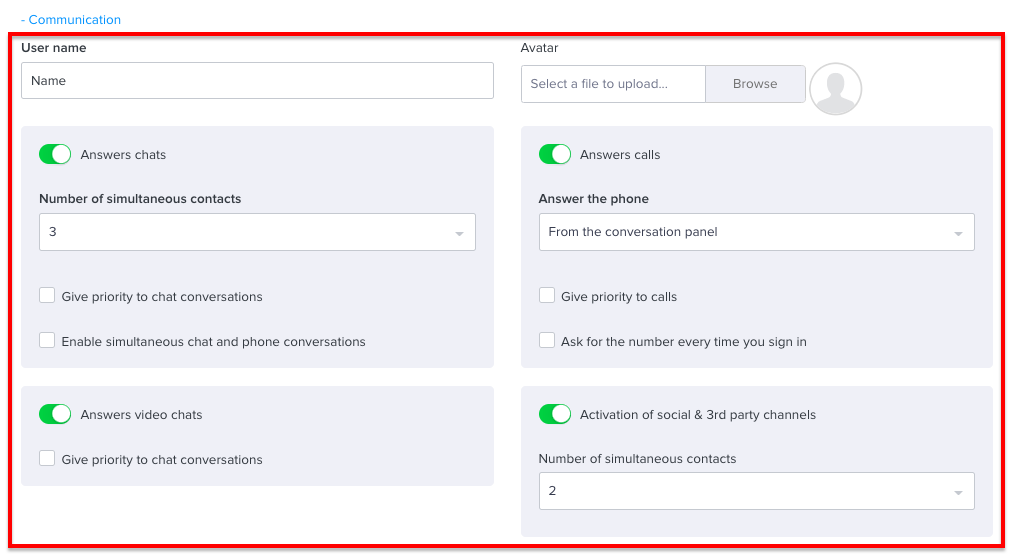Click caret arrow in Answer the phone dropdown

click(958, 233)
